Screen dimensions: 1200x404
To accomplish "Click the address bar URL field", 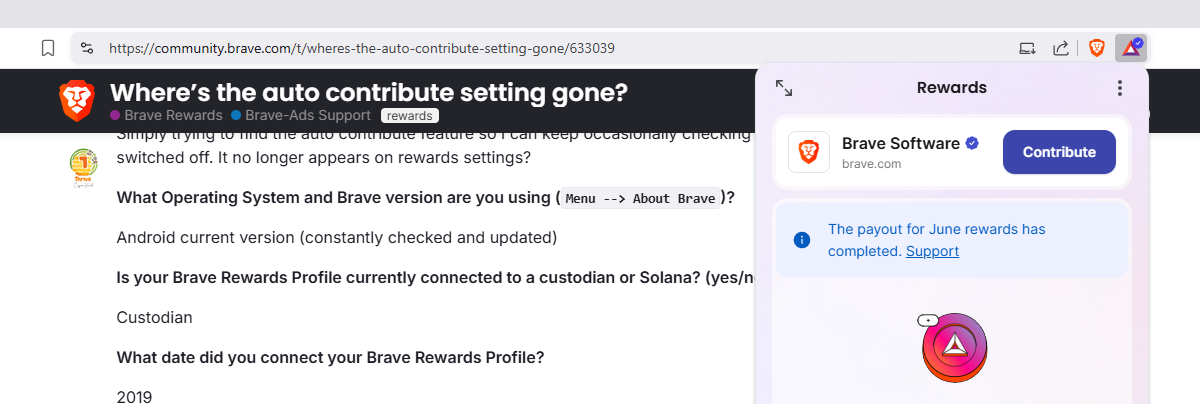I will click(500, 48).
